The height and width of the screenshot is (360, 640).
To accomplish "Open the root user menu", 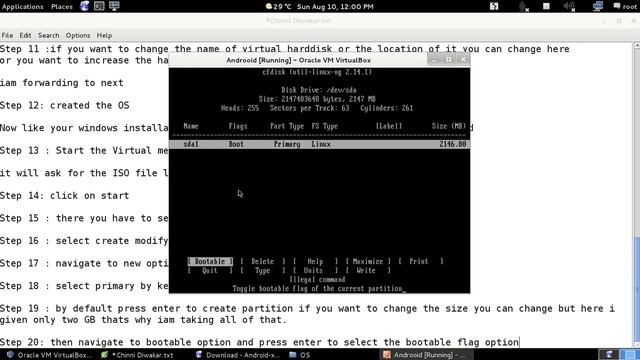I will 625,7.
